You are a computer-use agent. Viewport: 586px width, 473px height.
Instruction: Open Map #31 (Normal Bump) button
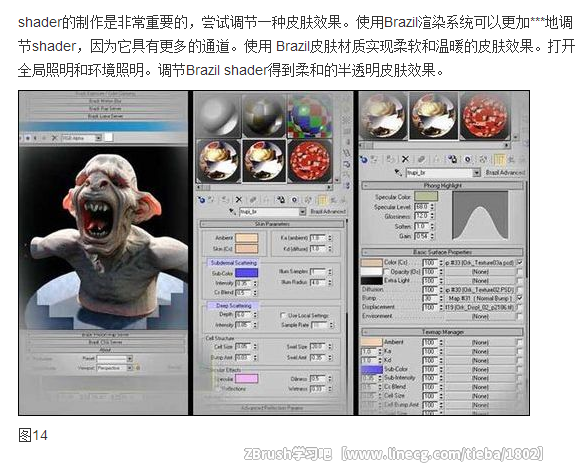pos(480,299)
